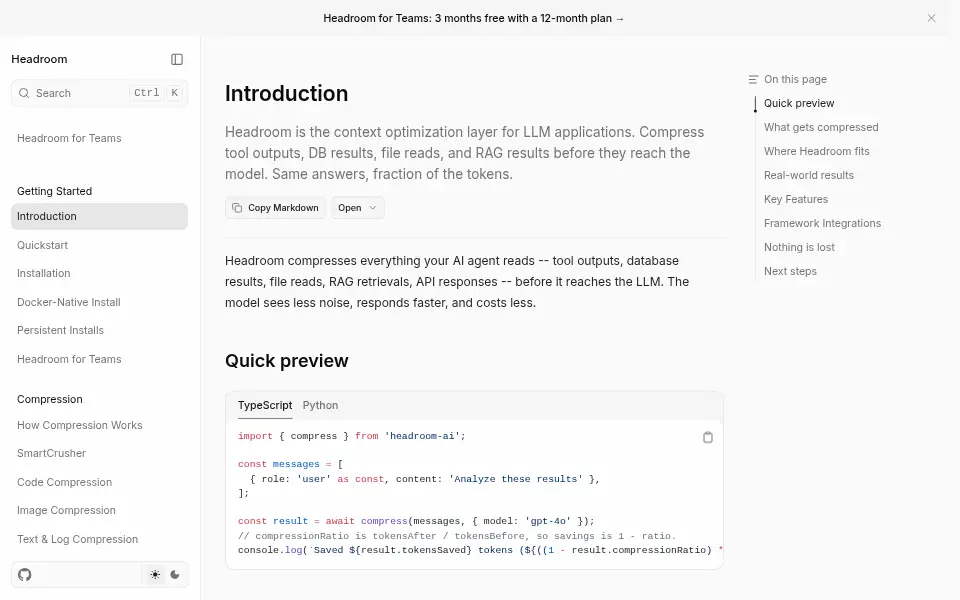Click the On this page label
This screenshot has width=960, height=600.
(x=795, y=79)
